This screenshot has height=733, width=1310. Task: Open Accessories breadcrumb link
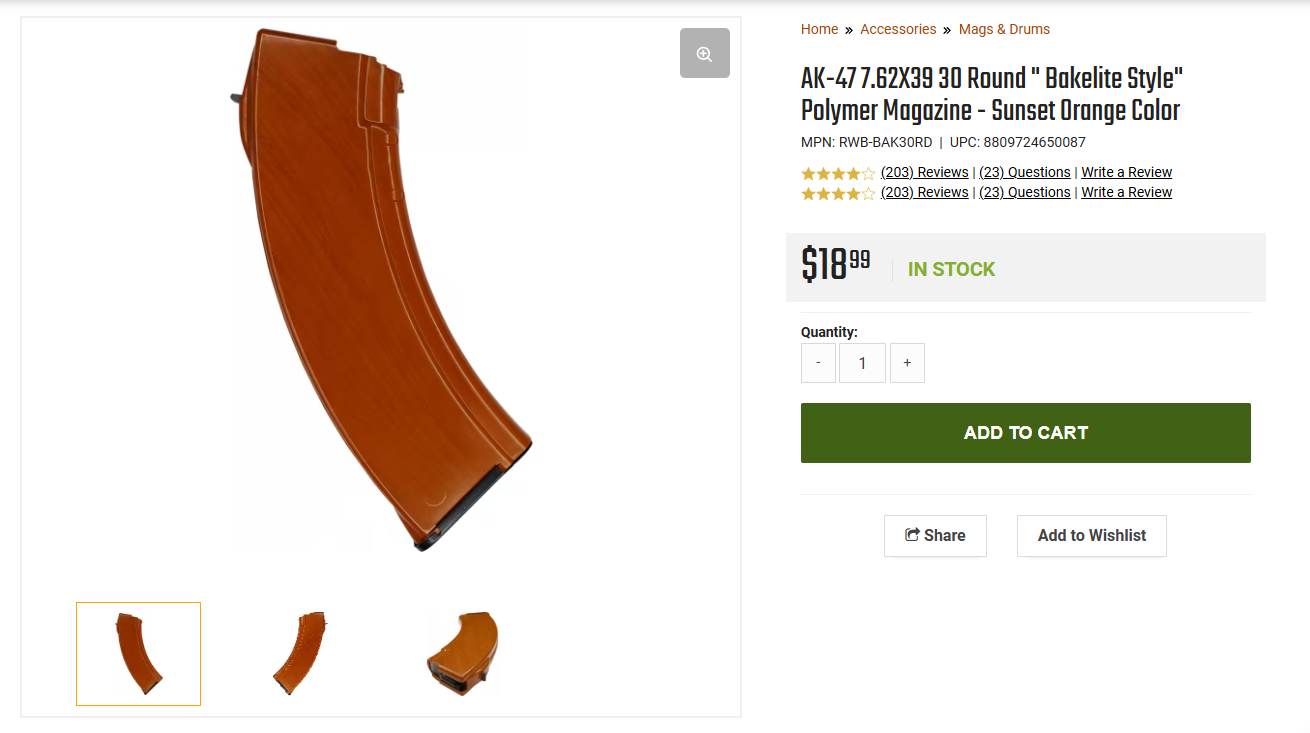(898, 29)
